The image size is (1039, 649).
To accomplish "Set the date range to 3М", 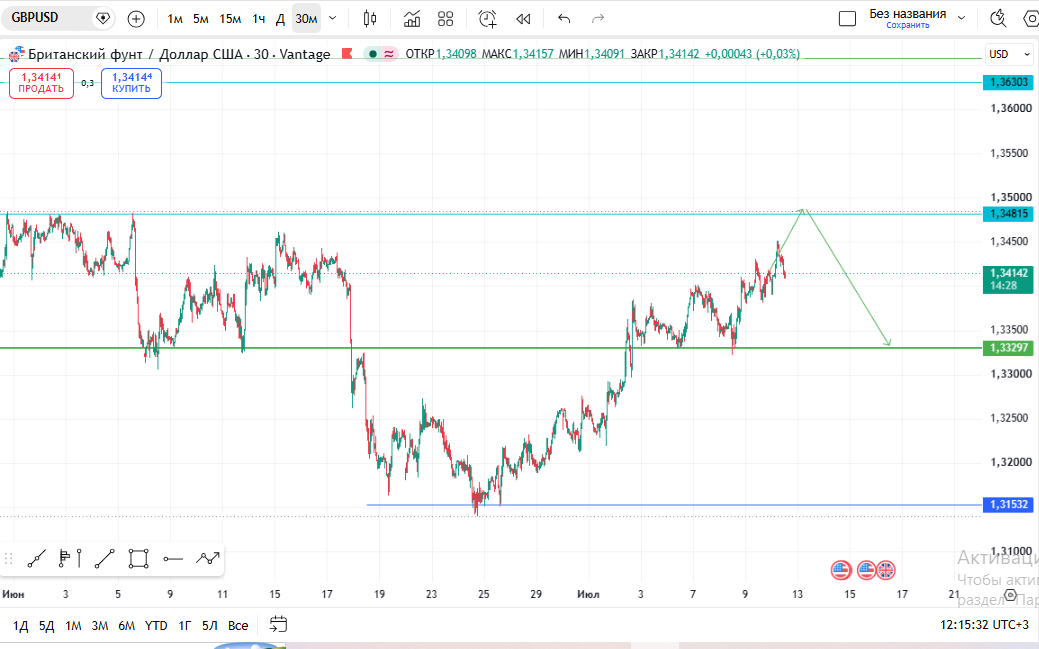I will [x=99, y=625].
